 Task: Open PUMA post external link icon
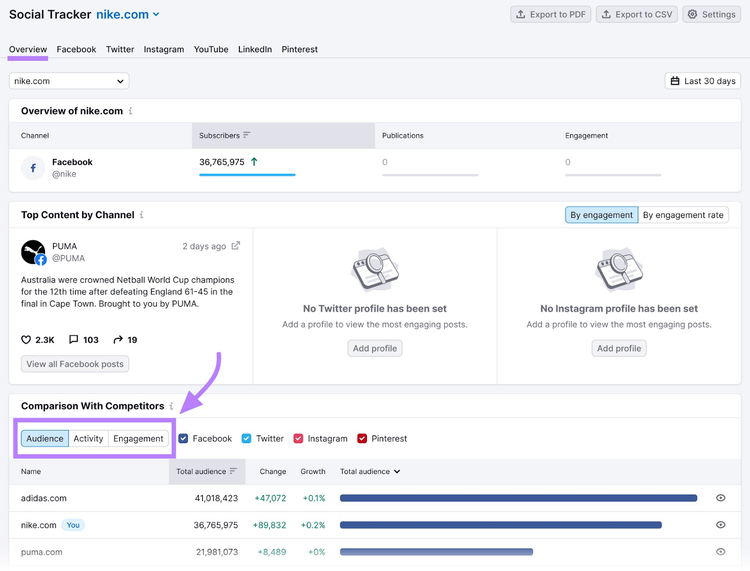235,246
